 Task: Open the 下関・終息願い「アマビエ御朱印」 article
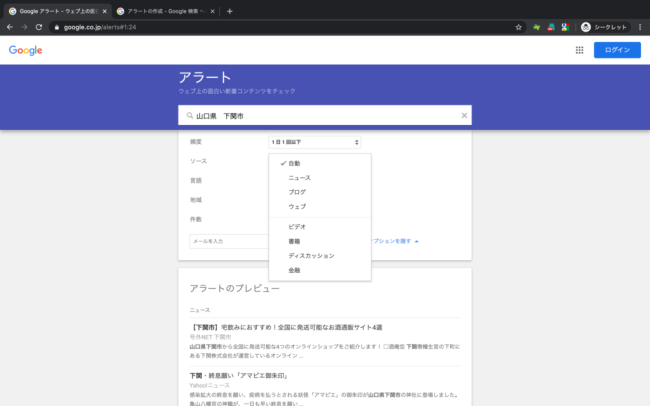(239, 376)
